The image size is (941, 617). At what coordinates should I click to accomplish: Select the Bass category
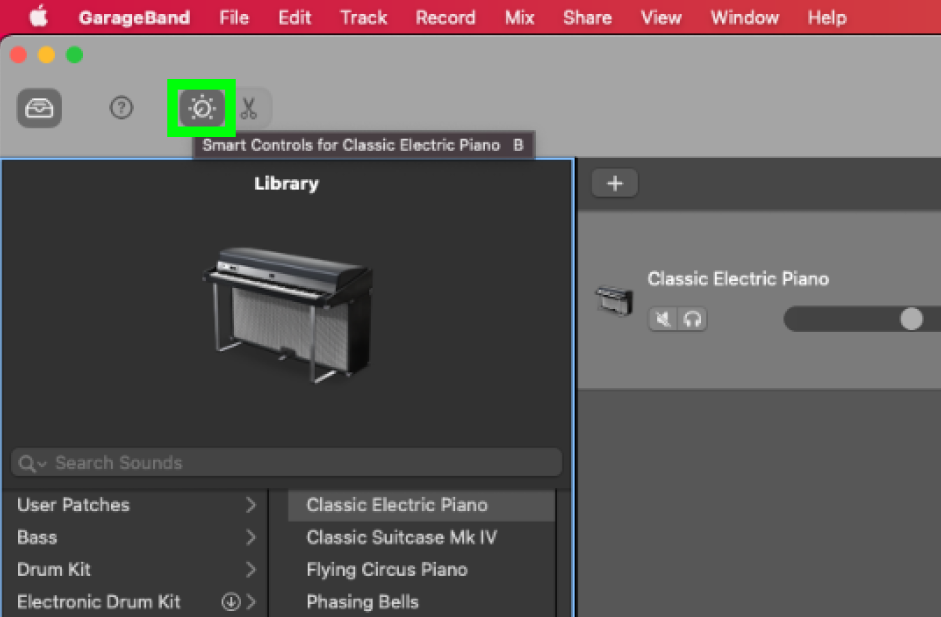click(37, 537)
